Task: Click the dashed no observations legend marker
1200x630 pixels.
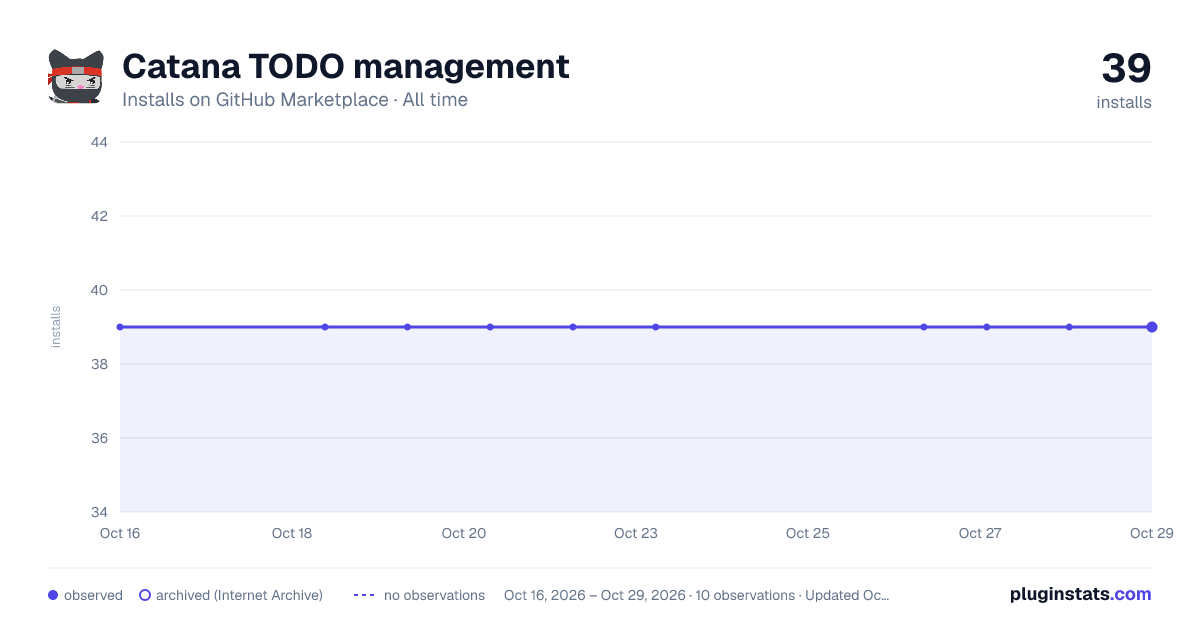Action: click(364, 595)
